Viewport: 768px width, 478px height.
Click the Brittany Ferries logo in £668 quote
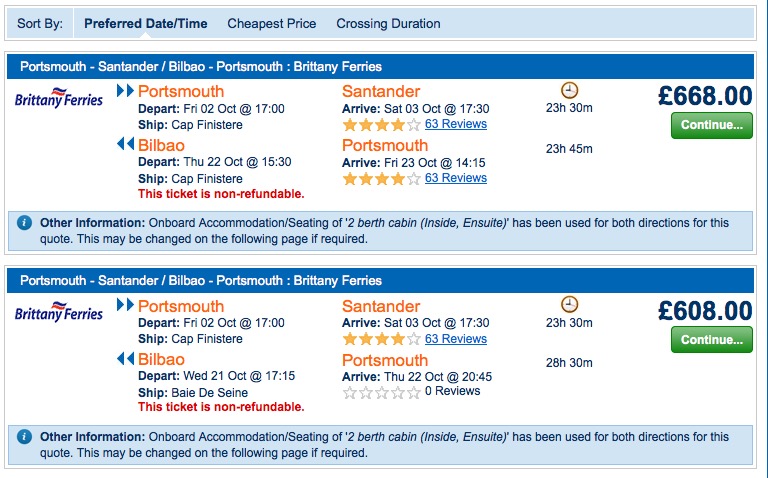click(x=59, y=98)
